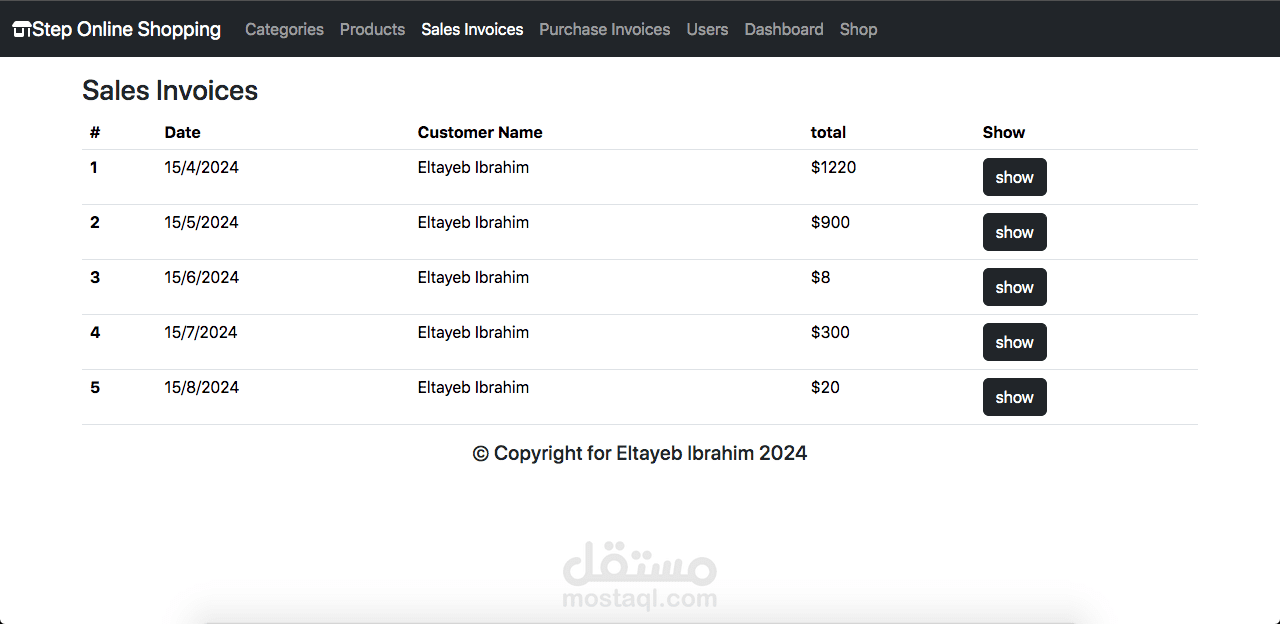1280x624 pixels.
Task: Open the Shop link in navbar
Action: tap(858, 30)
